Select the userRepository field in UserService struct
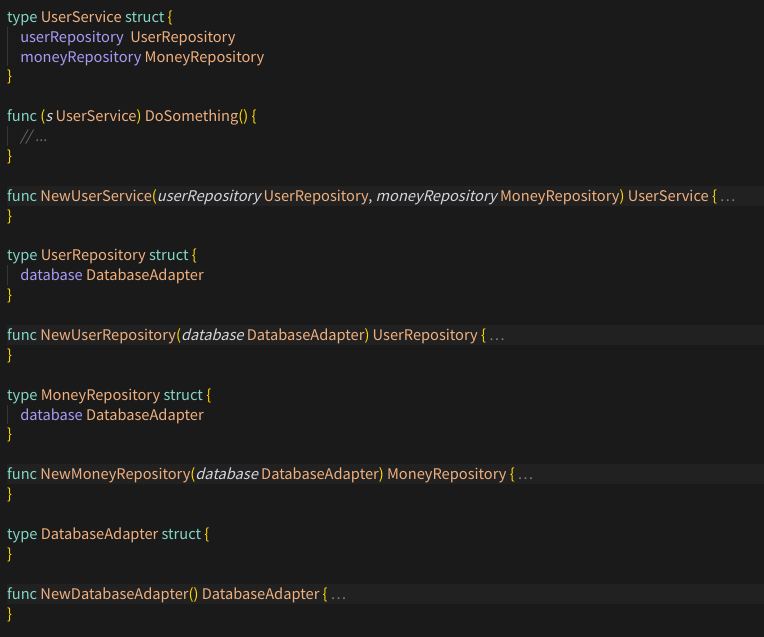Viewport: 764px width, 637px height. (70, 37)
